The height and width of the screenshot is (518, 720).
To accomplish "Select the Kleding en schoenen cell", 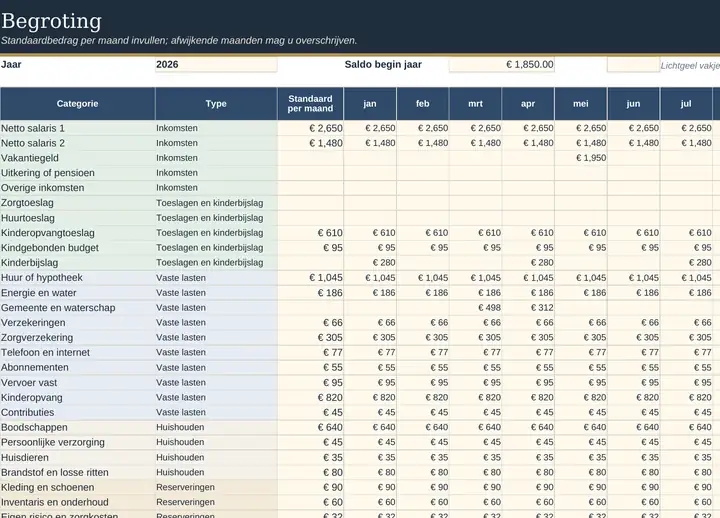I will (x=78, y=487).
